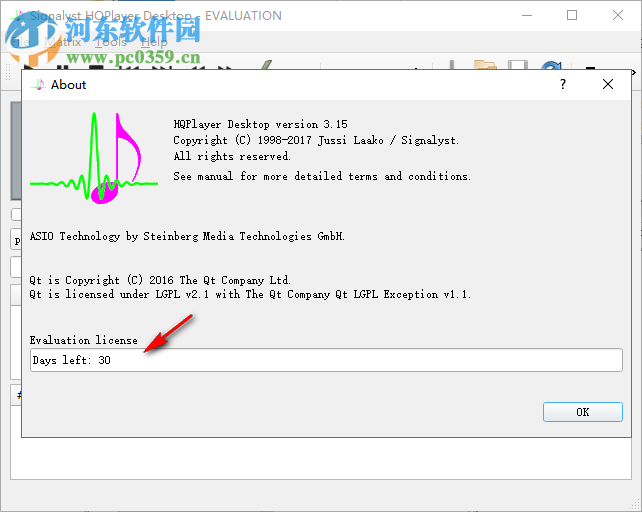
Task: Close the HQPlayer Desktop main window
Action: pos(618,15)
